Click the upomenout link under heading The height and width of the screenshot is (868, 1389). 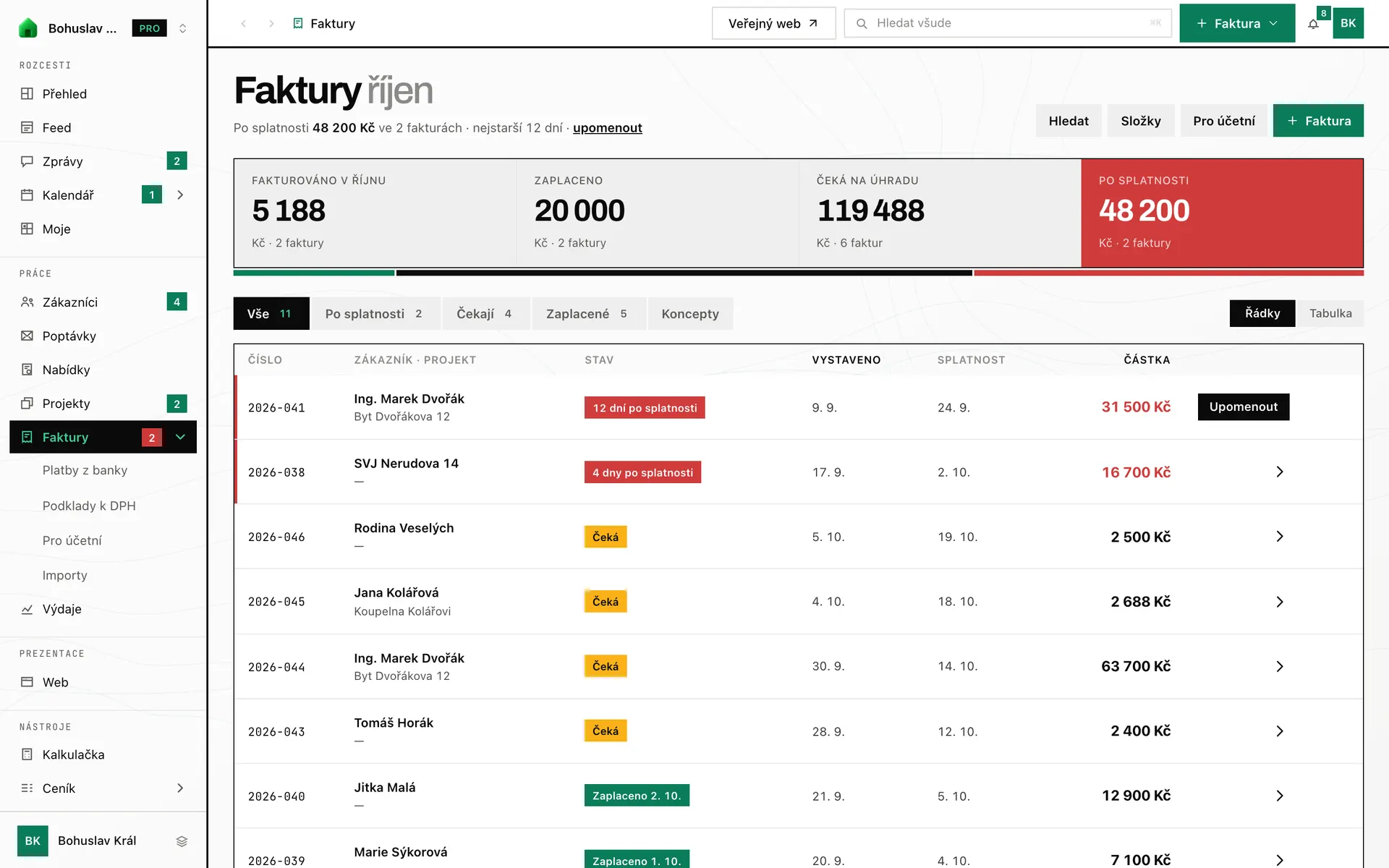click(x=608, y=128)
